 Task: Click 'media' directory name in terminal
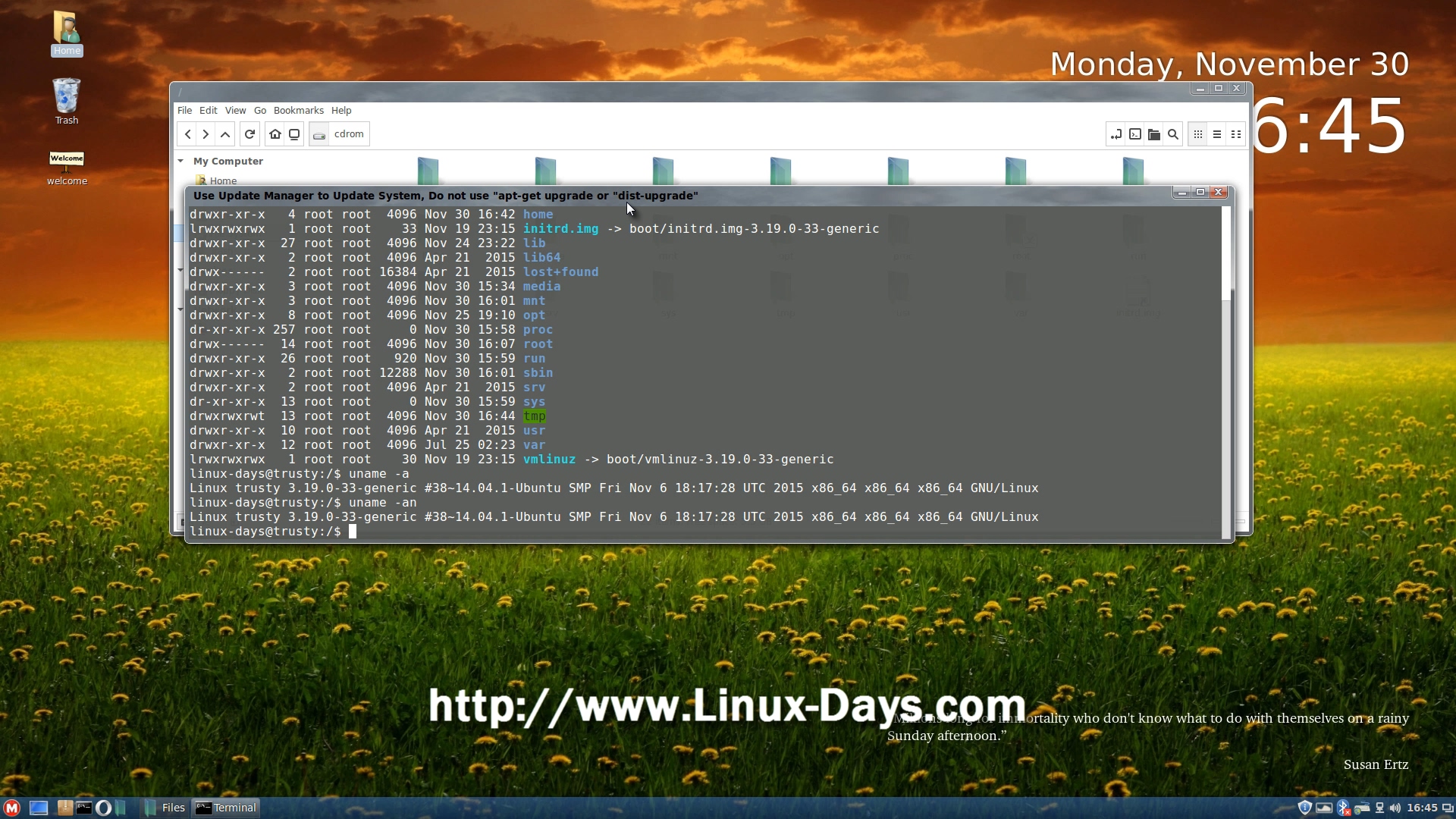[x=541, y=287]
